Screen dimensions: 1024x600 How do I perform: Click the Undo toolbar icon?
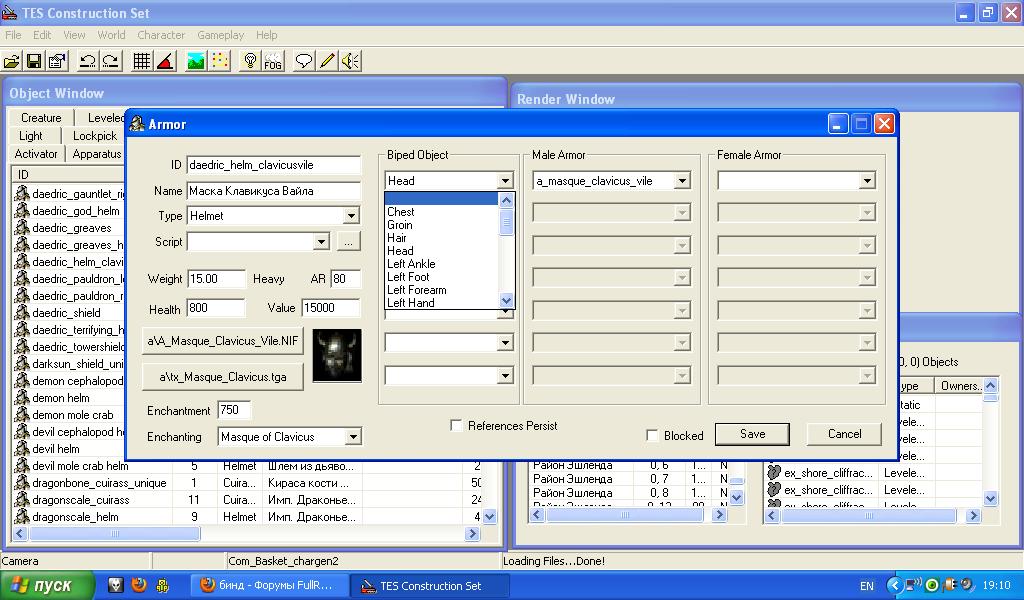point(87,61)
